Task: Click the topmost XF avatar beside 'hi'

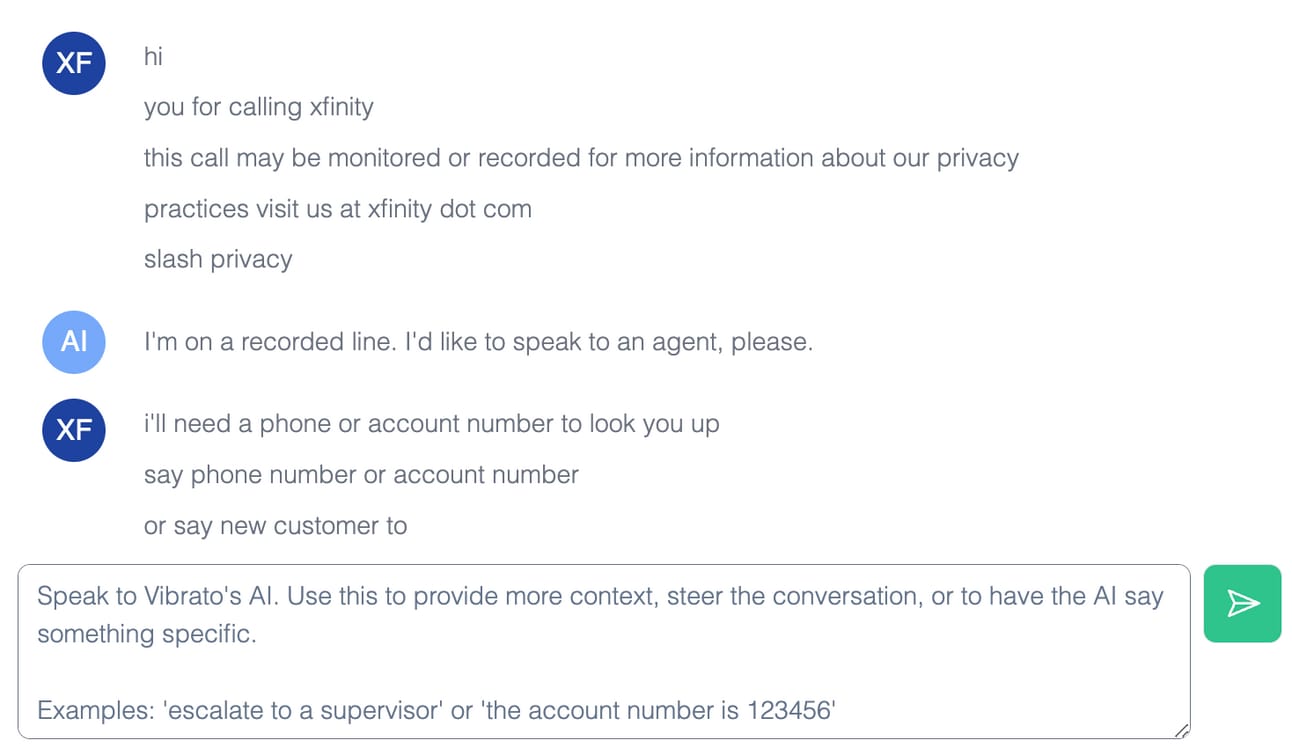Action: (x=74, y=63)
